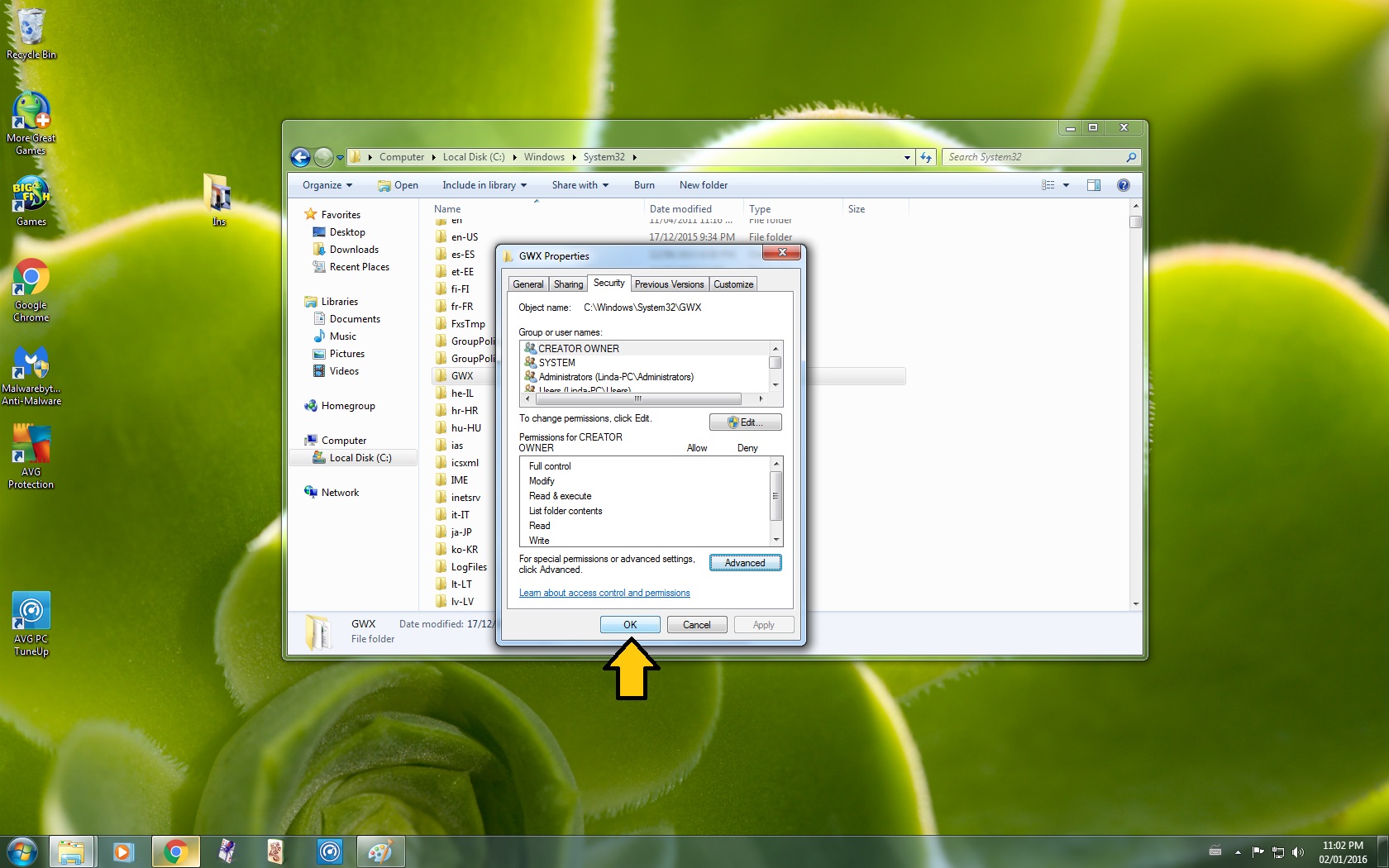
Task: Switch to the Sharing tab
Action: coord(568,284)
